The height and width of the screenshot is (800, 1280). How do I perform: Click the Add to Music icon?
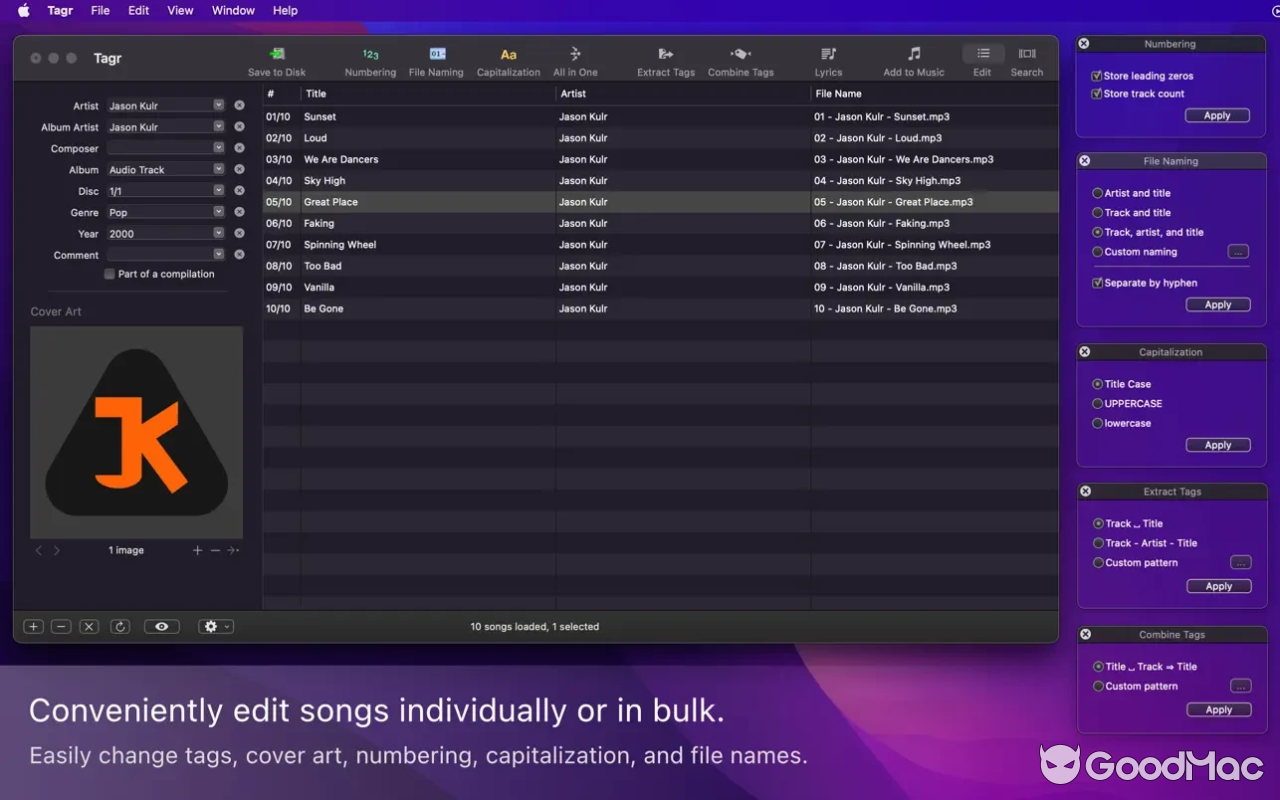913,54
